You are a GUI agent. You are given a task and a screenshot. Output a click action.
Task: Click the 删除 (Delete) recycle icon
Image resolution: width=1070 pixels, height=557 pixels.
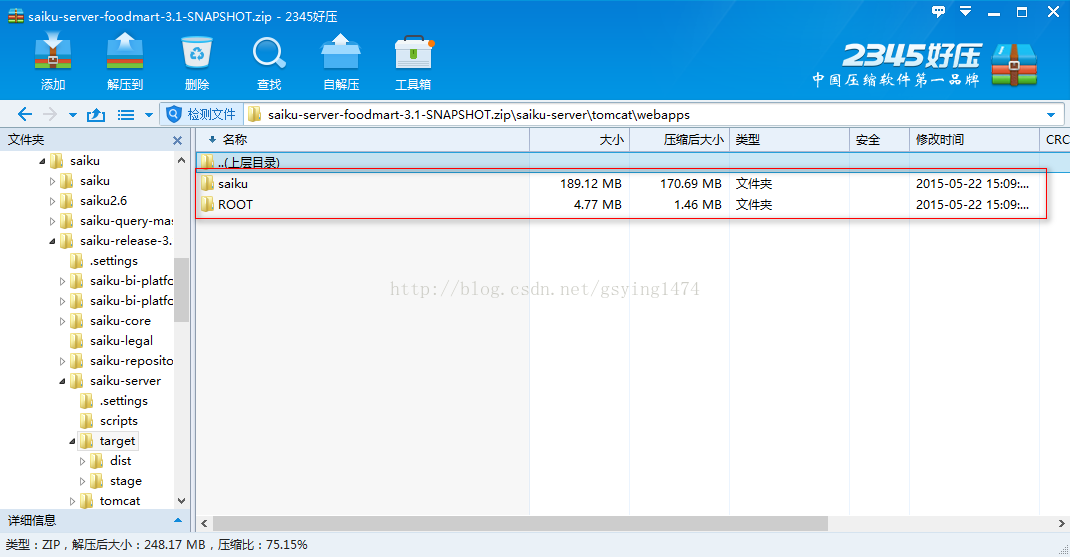pyautogui.click(x=197, y=52)
